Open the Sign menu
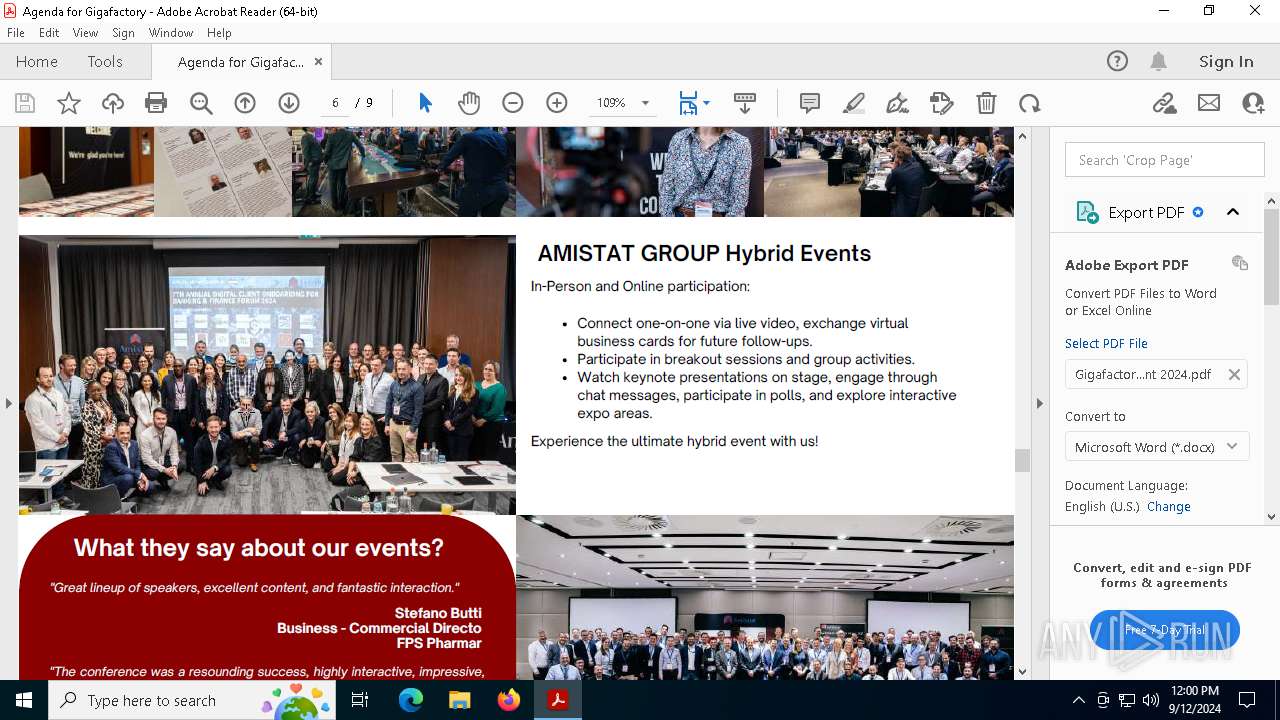 pos(124,33)
